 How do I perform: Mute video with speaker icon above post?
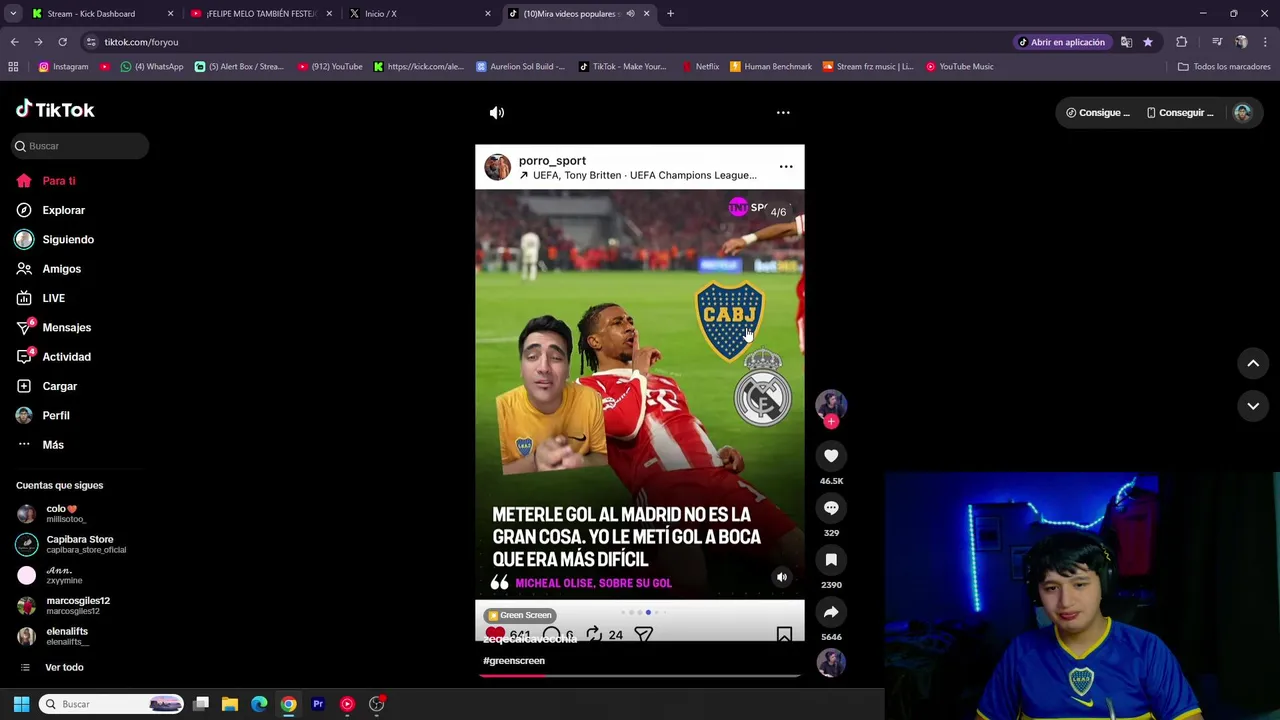pyautogui.click(x=497, y=113)
